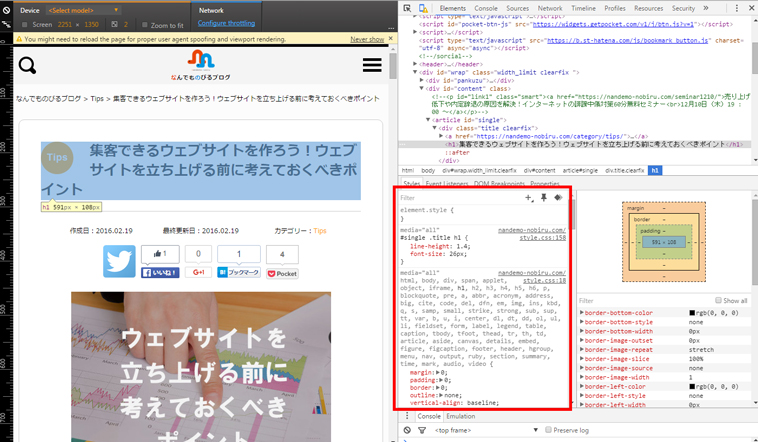The width and height of the screenshot is (758, 442).
Task: Open the Security tab
Action: click(x=683, y=8)
